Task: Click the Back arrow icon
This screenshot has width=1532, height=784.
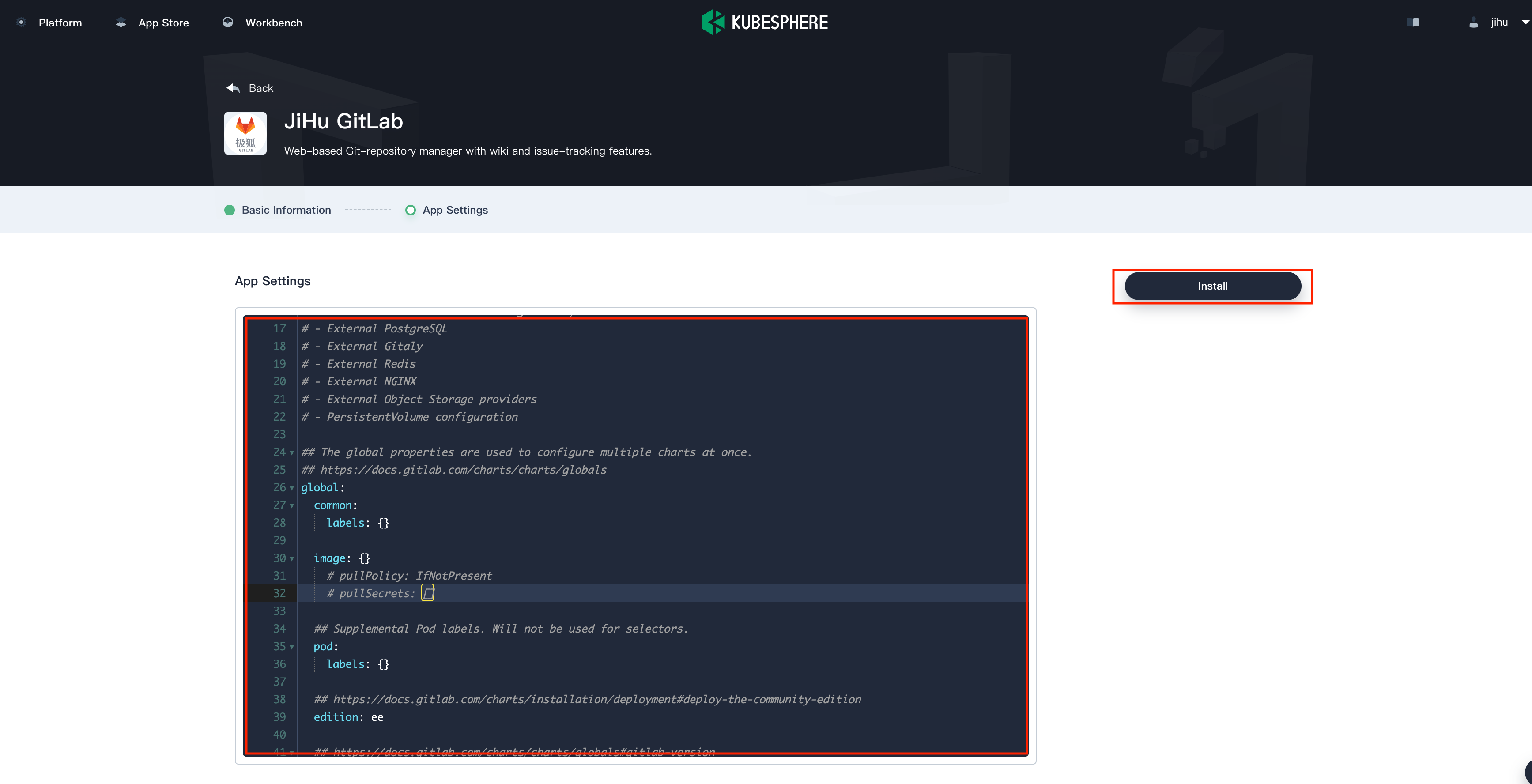Action: tap(233, 88)
